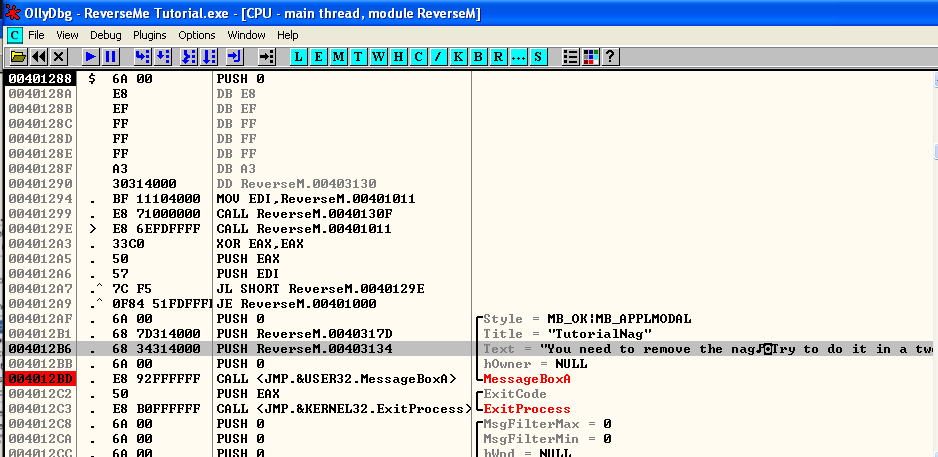Viewport: 938px width, 457px height.
Task: Open Handles window with H button
Action: pyautogui.click(x=398, y=57)
